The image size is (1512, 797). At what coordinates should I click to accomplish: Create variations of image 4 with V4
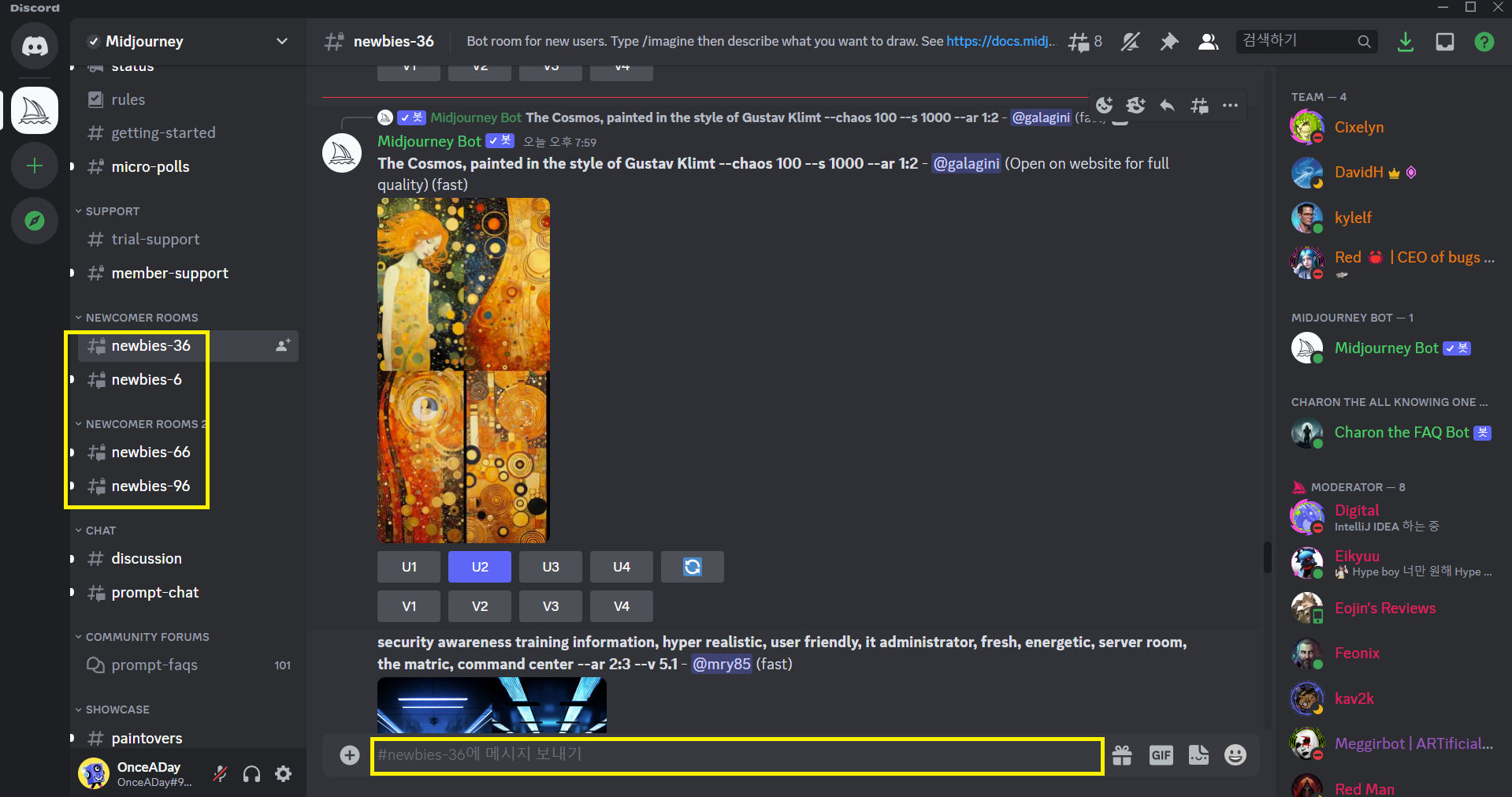pos(622,606)
